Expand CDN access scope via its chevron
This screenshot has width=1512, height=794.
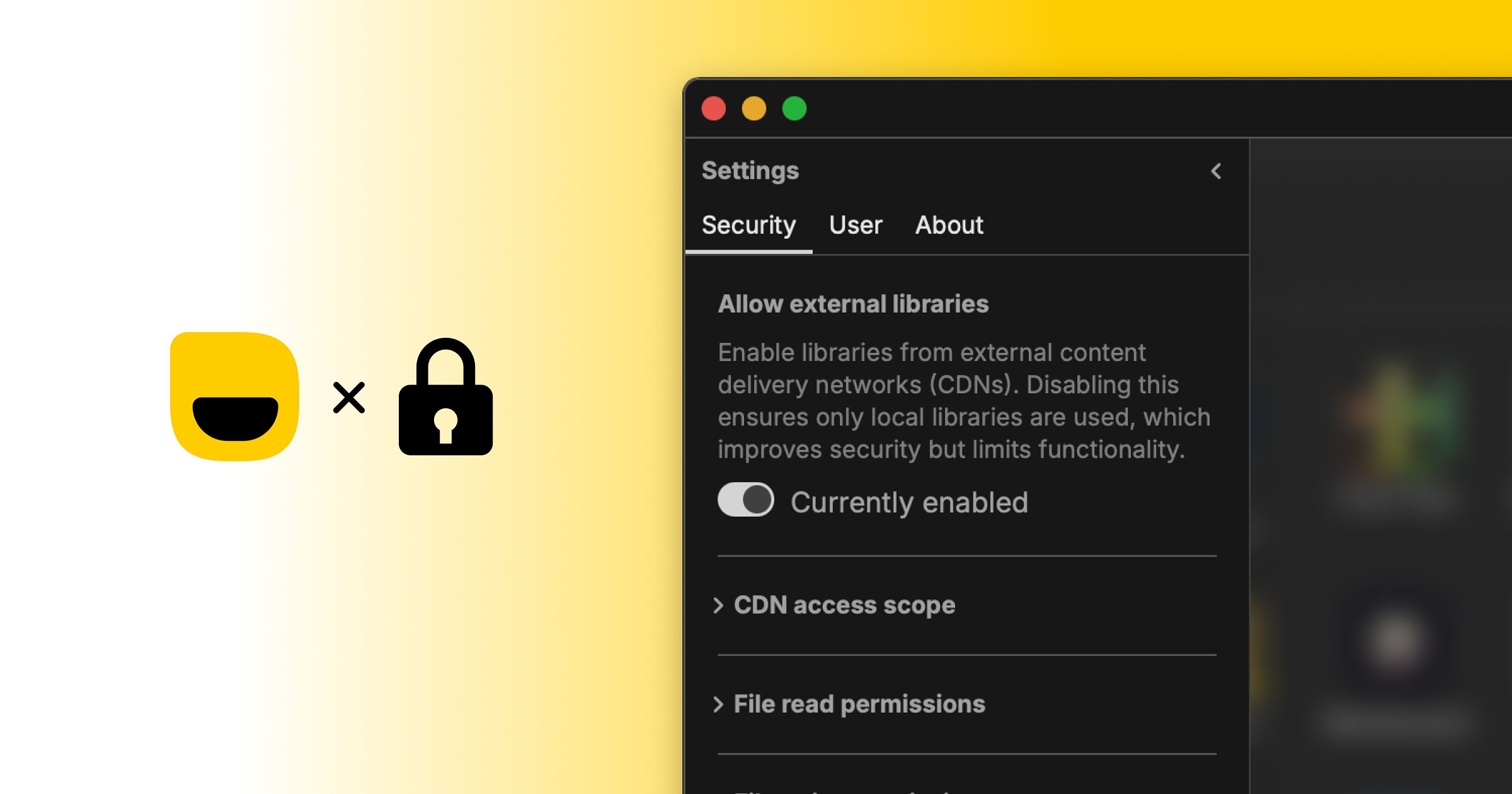tap(718, 605)
